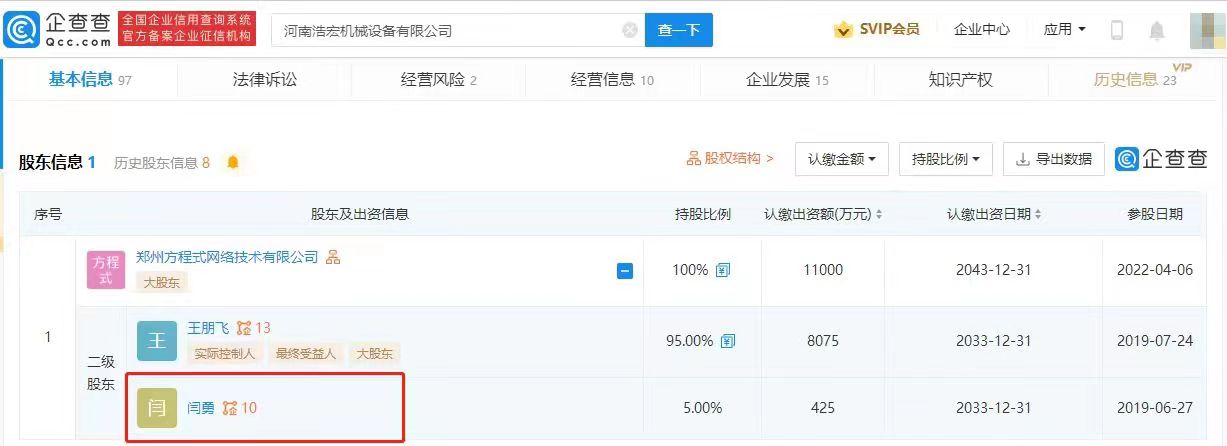
Task: Click 闫勇 avatar icon
Action: point(157,408)
